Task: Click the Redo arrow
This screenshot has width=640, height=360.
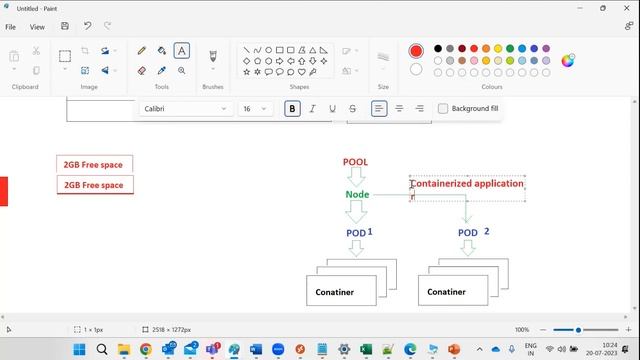Action: click(x=107, y=26)
